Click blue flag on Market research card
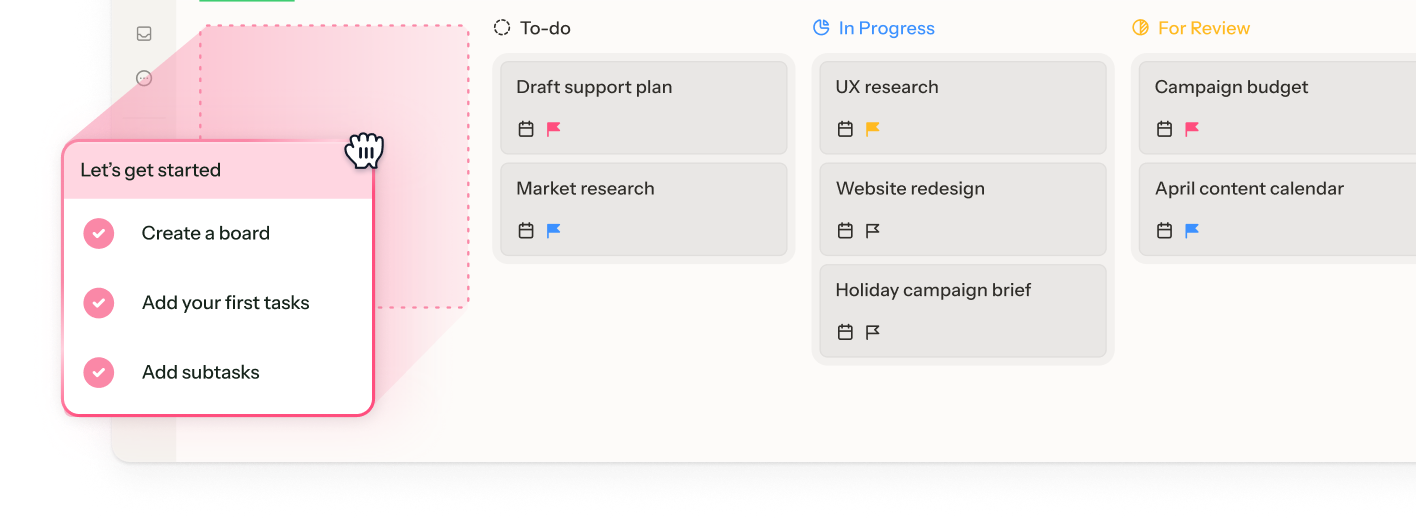Screen dimensions: 1416x518 (x=554, y=231)
